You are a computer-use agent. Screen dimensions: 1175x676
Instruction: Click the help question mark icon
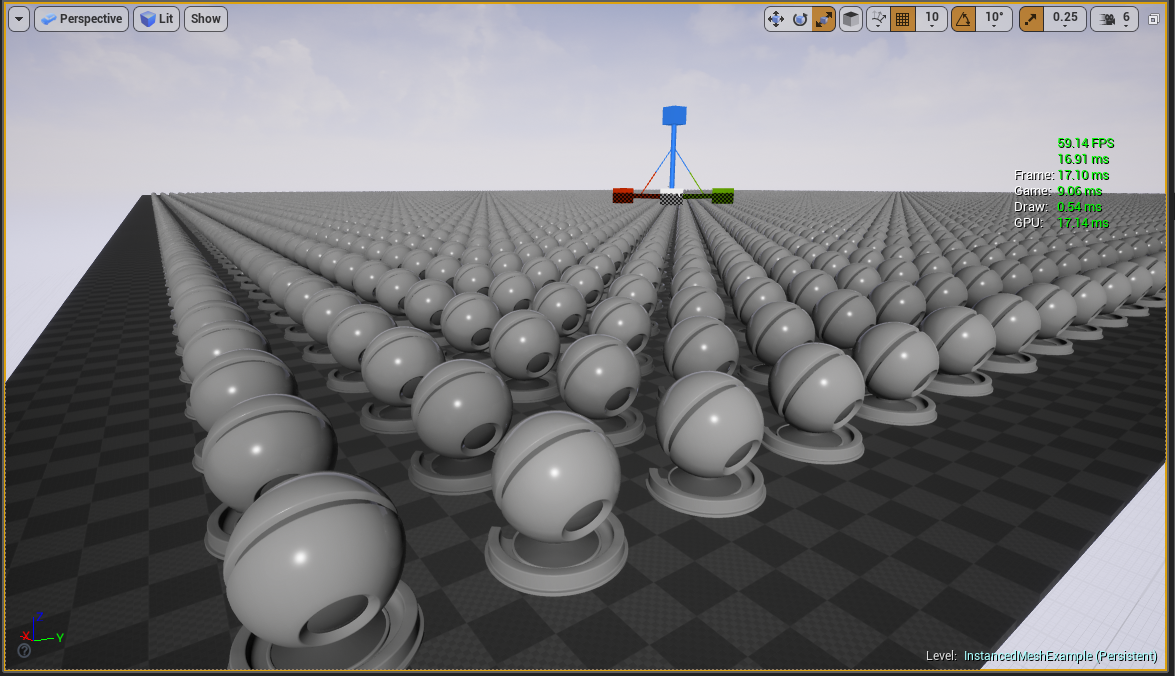pyautogui.click(x=24, y=651)
